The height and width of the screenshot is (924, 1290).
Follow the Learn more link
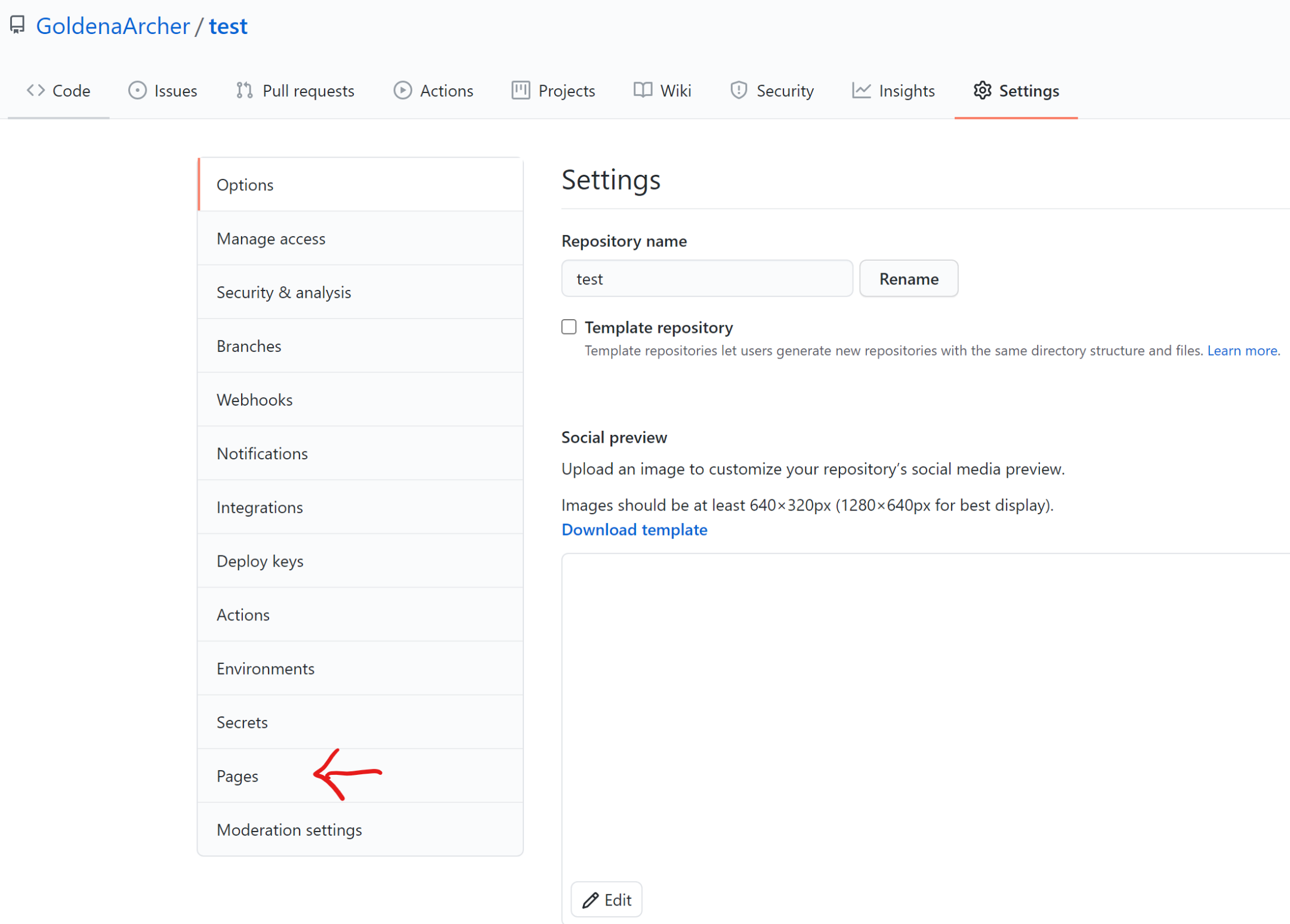(1242, 351)
